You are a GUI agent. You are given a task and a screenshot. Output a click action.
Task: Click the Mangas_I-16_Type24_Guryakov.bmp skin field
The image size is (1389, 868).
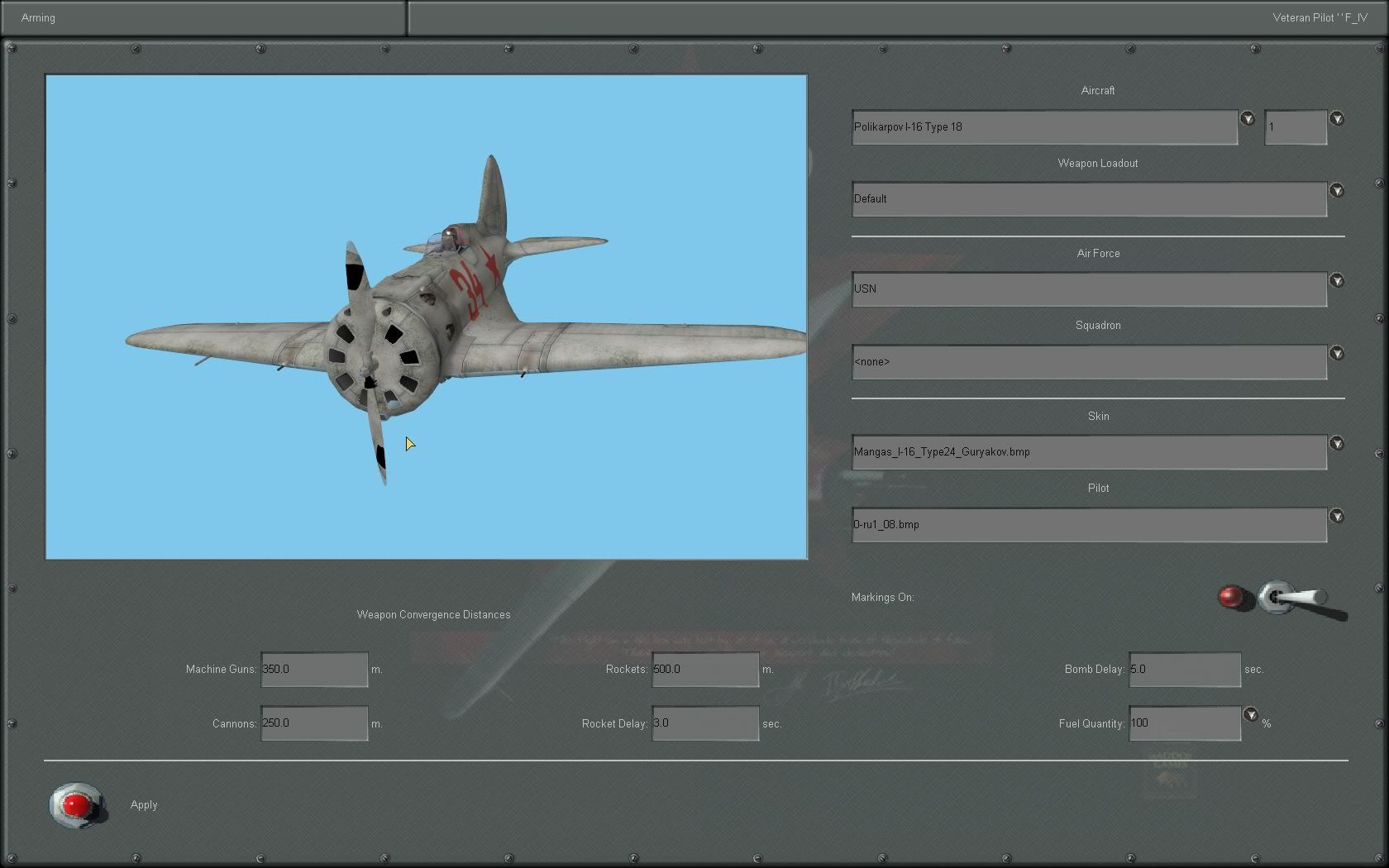tap(1090, 452)
